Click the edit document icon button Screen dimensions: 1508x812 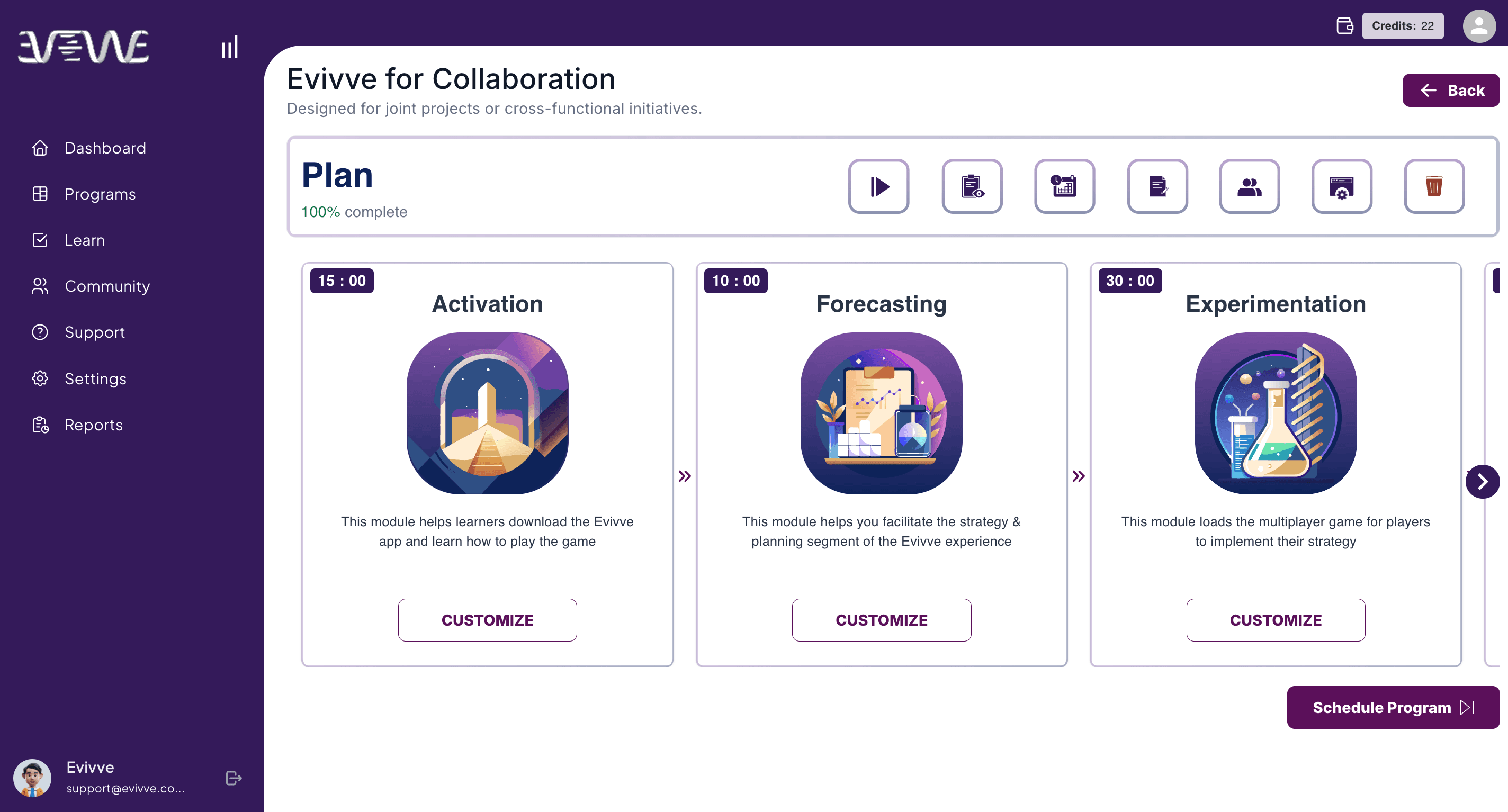pos(1157,186)
